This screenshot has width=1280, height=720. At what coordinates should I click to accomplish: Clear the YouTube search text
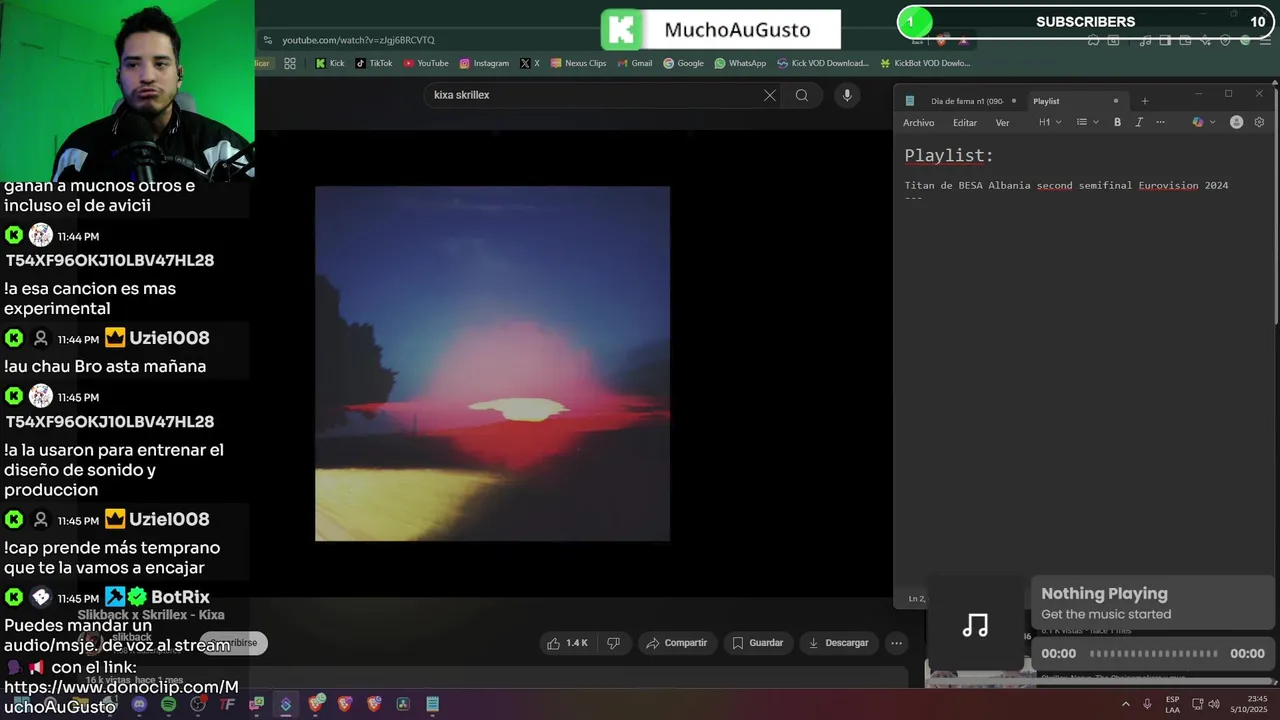[x=770, y=95]
